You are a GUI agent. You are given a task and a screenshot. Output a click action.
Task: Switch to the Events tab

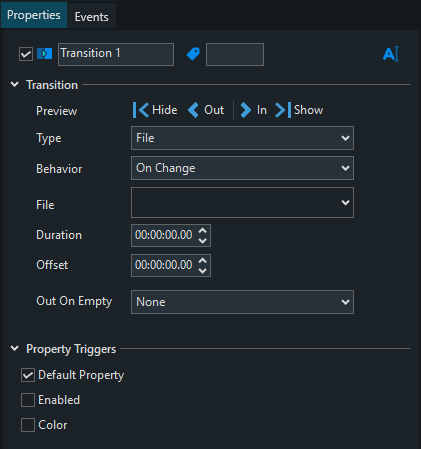(x=92, y=16)
